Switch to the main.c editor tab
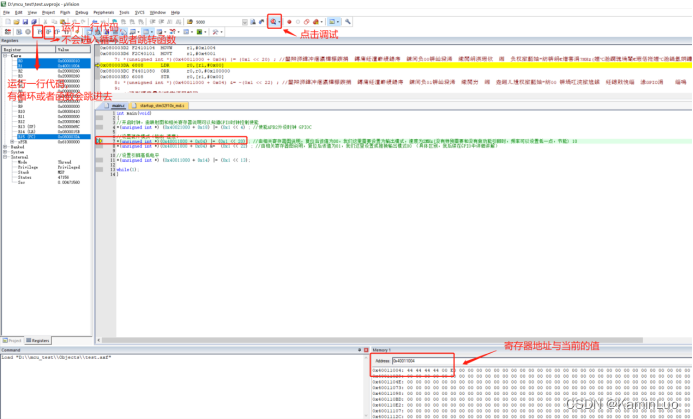Image resolution: width=693 pixels, height=419 pixels. click(x=115, y=106)
